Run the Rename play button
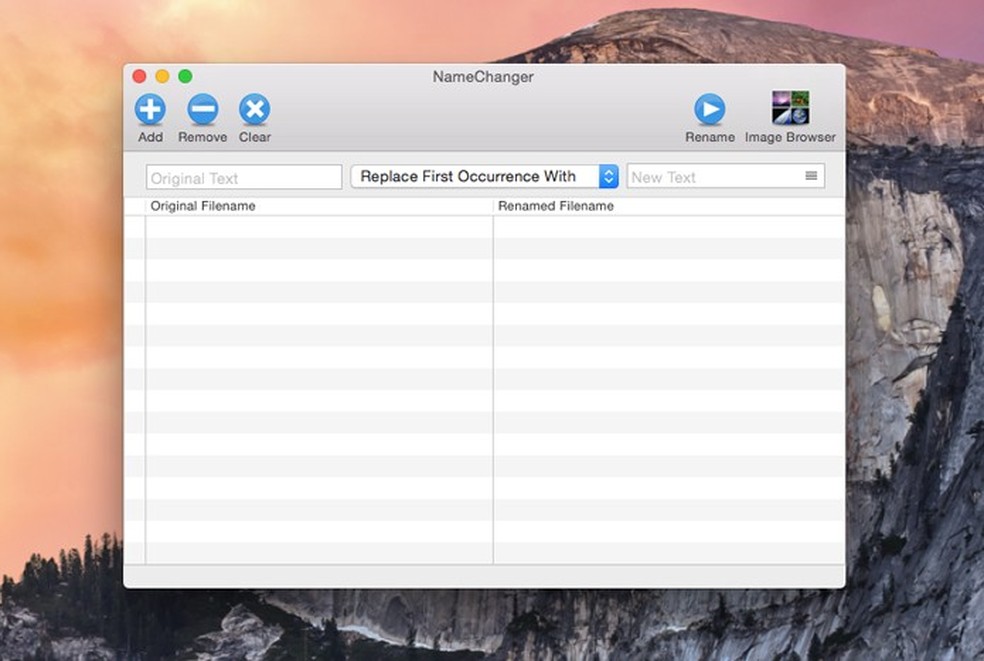 tap(709, 109)
